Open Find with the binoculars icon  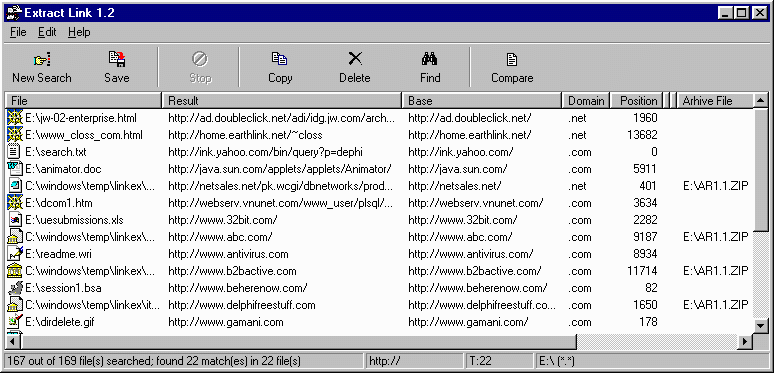(429, 59)
